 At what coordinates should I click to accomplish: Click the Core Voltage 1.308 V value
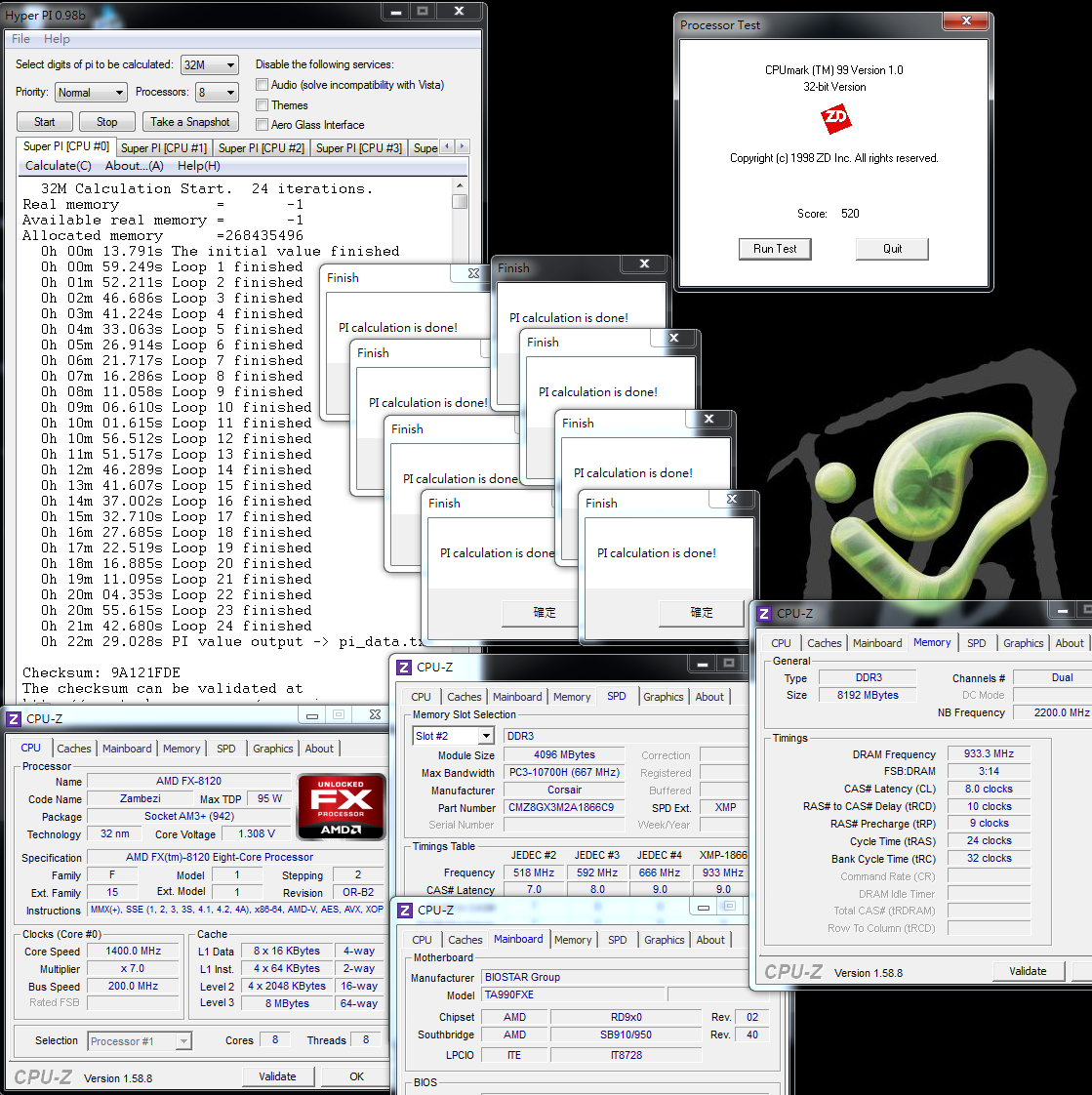257,833
